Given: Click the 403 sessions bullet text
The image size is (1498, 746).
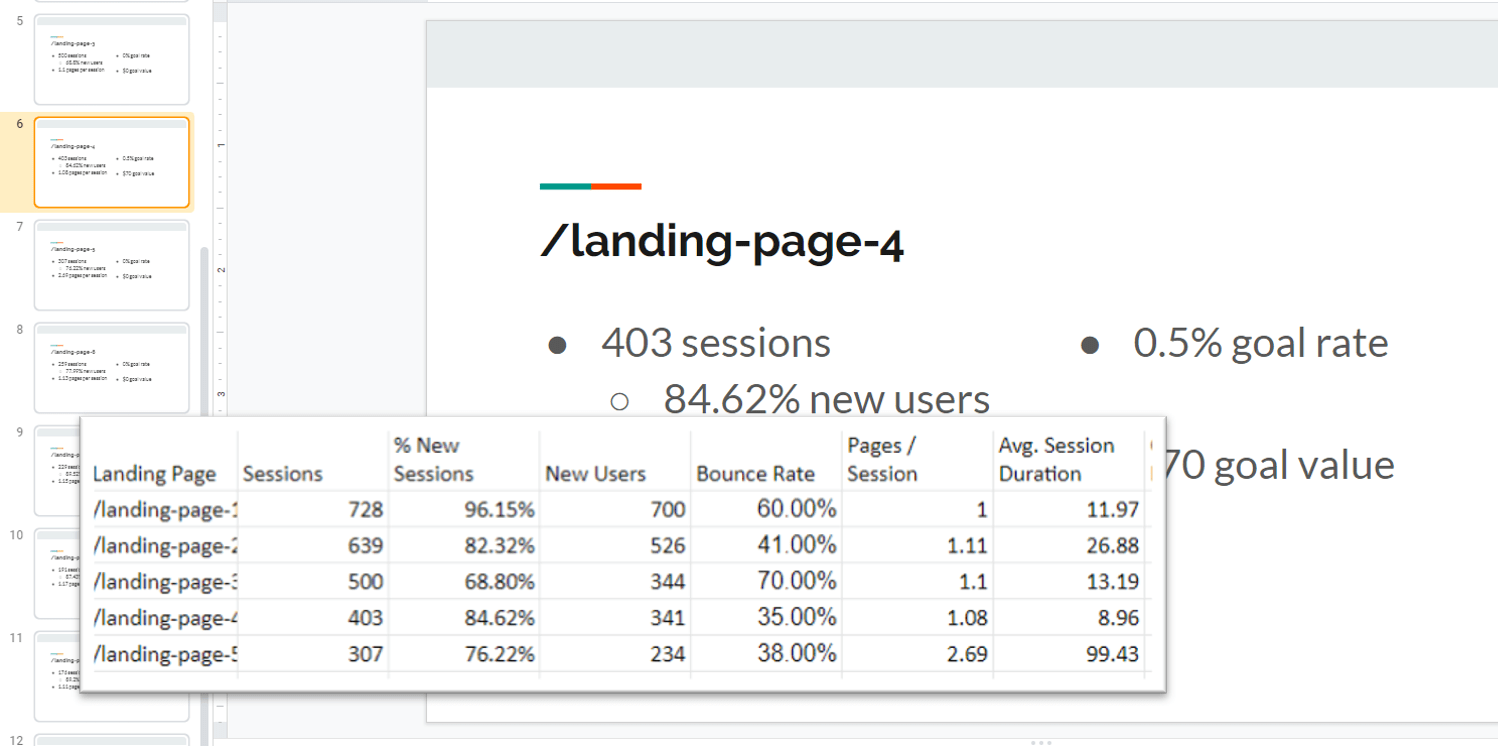Looking at the screenshot, I should tap(714, 343).
